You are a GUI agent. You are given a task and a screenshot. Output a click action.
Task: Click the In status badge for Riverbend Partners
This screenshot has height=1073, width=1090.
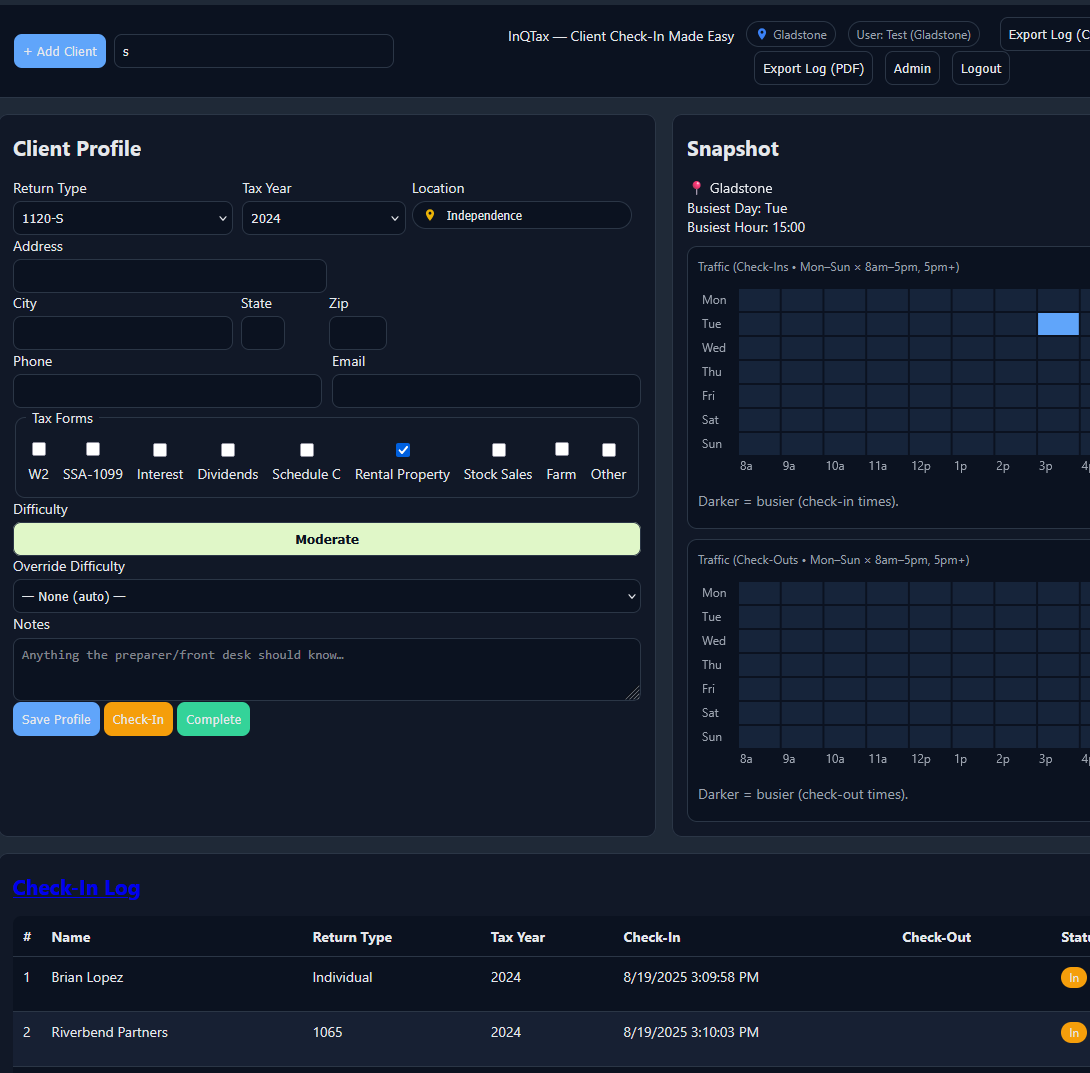[x=1073, y=1033]
